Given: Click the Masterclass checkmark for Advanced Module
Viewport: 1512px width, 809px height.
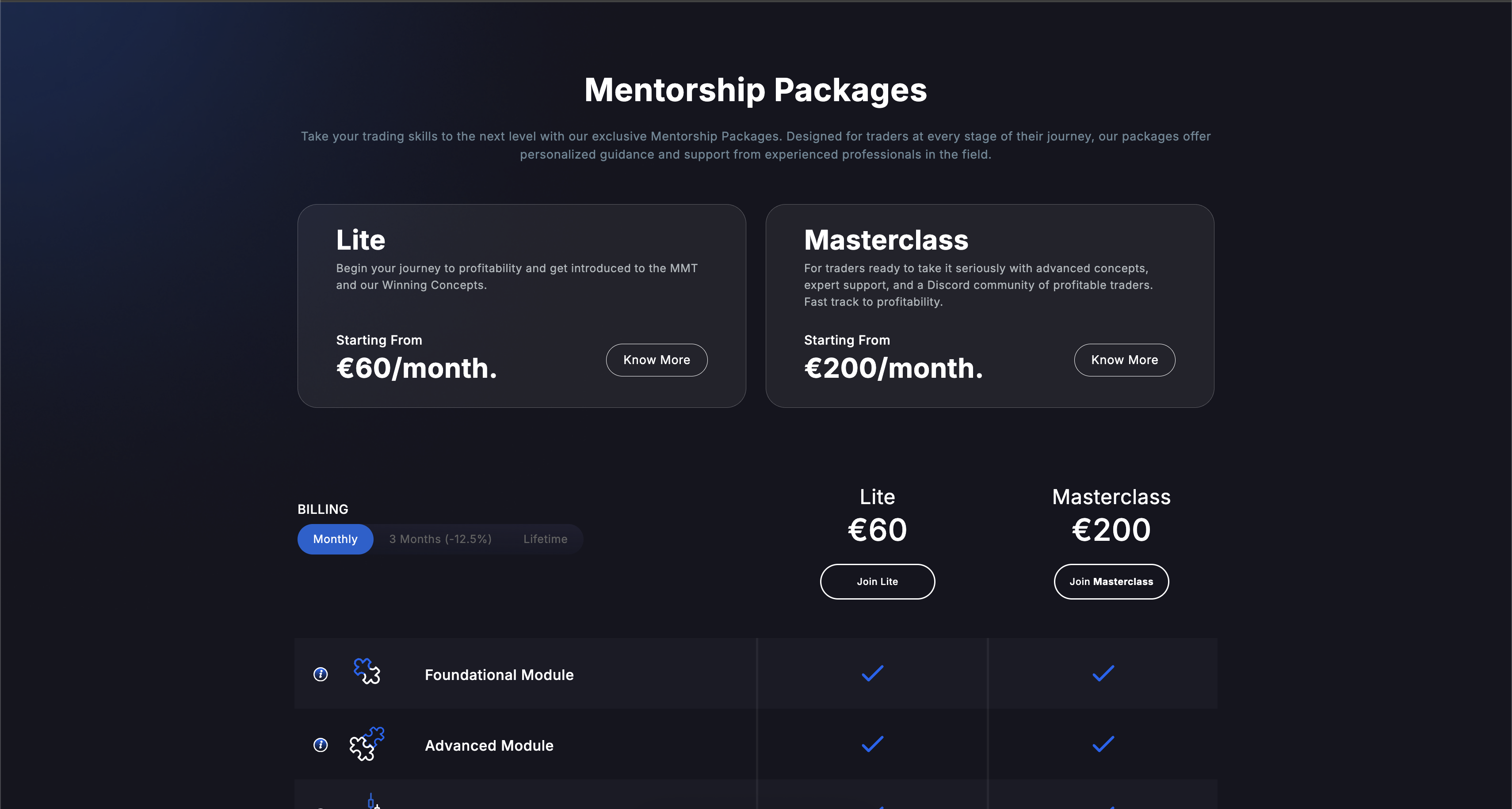Looking at the screenshot, I should pyautogui.click(x=1103, y=744).
